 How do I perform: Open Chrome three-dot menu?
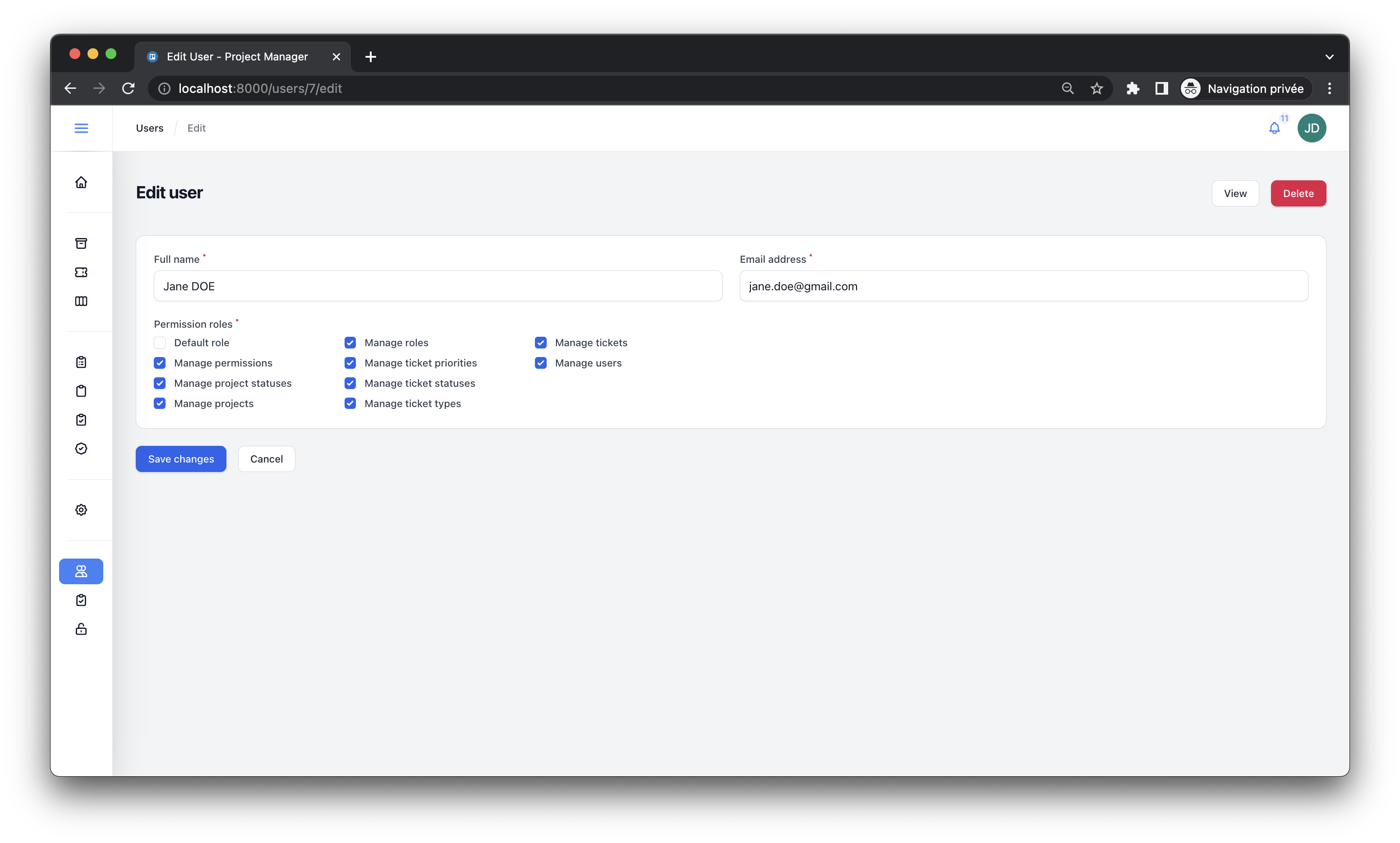tap(1329, 89)
